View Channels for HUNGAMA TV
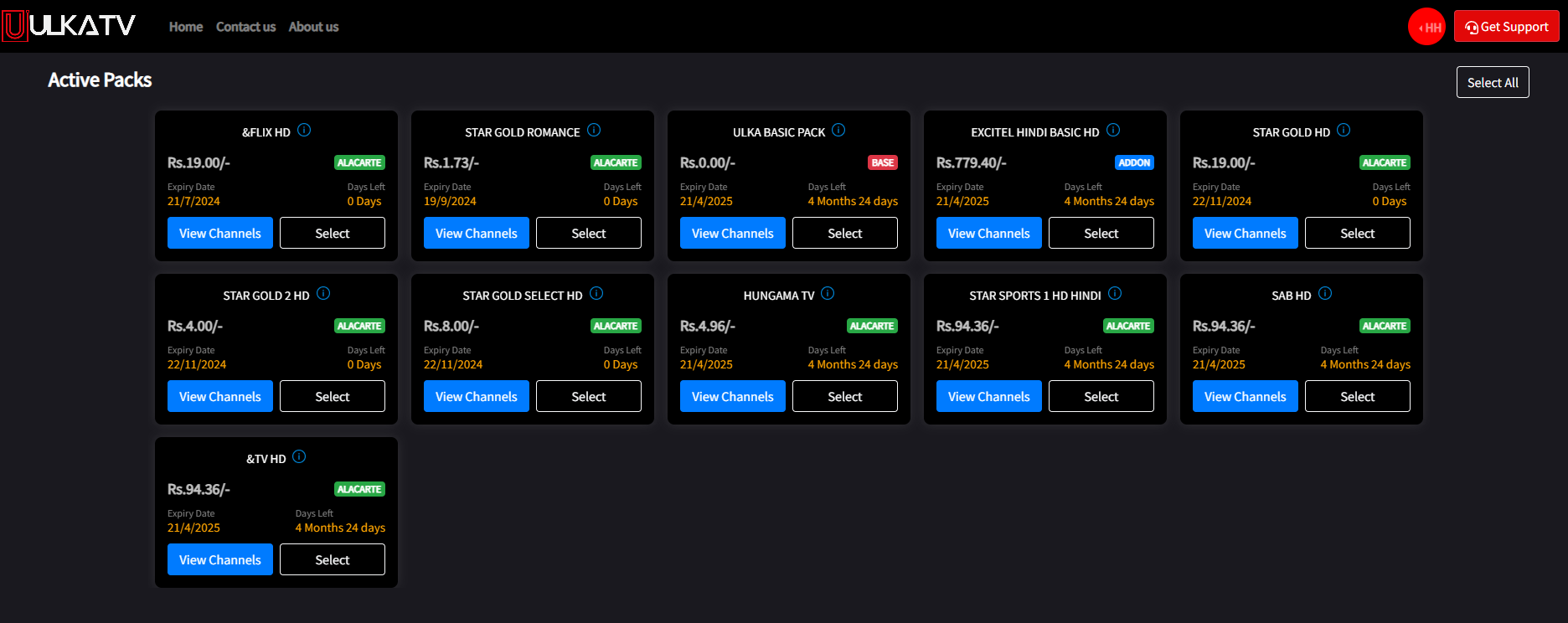Image resolution: width=1568 pixels, height=623 pixels. [733, 396]
